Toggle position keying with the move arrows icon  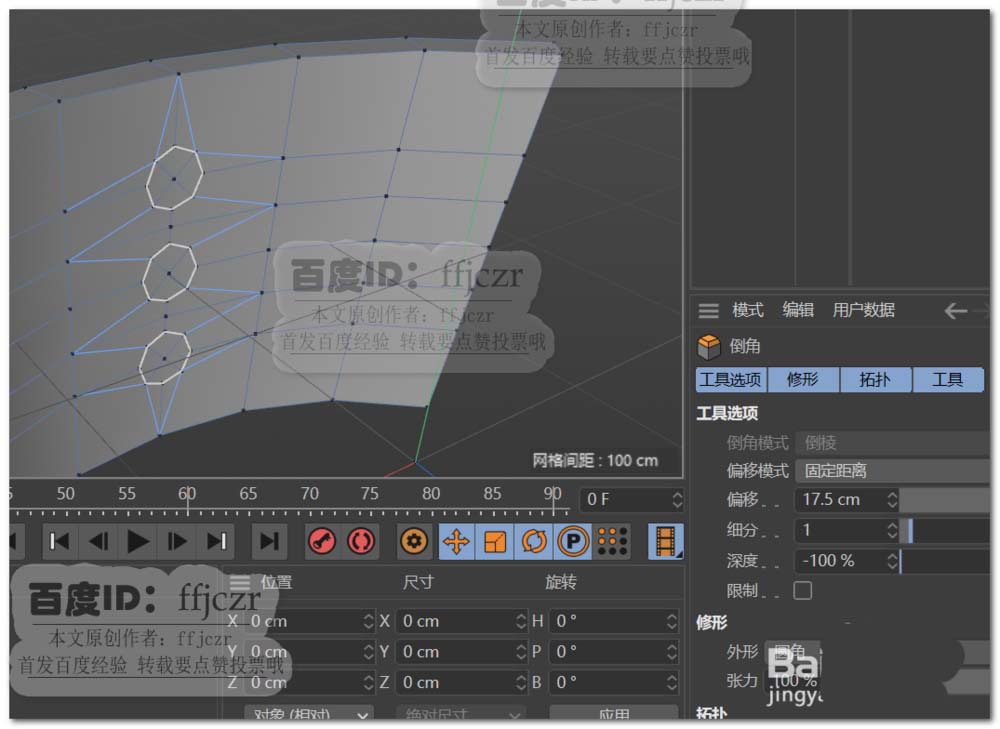[456, 541]
